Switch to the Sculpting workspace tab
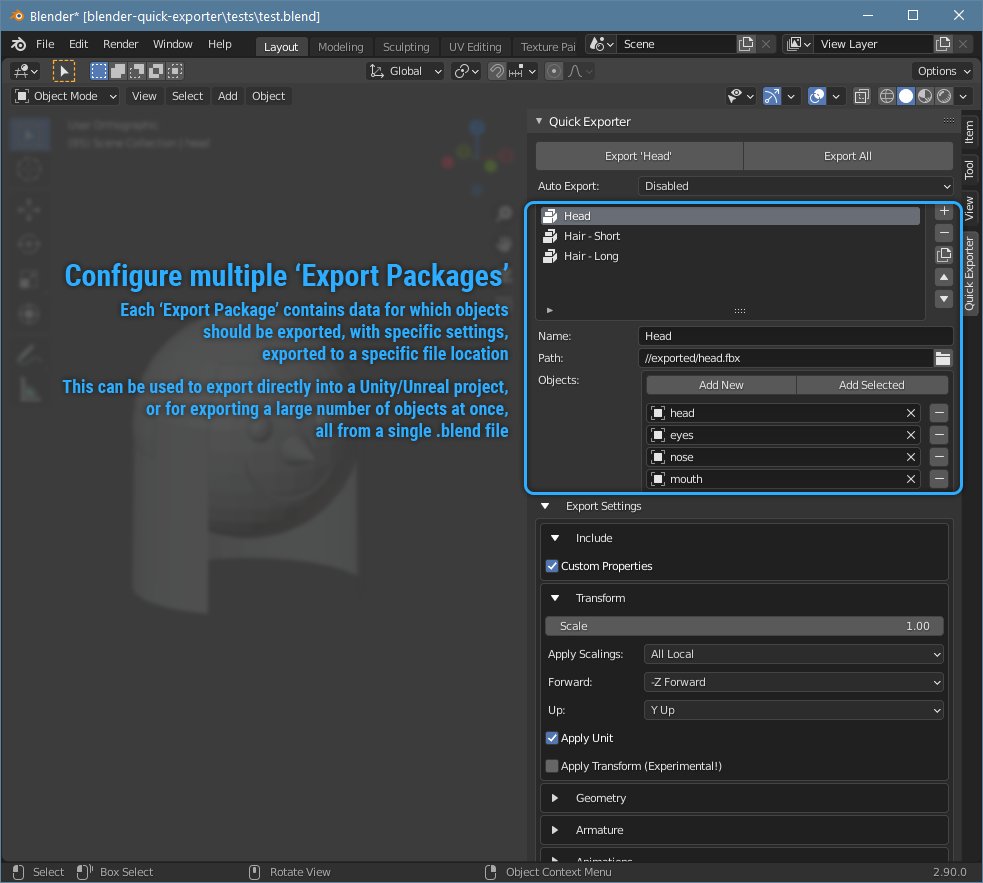This screenshot has height=883, width=983. (406, 47)
